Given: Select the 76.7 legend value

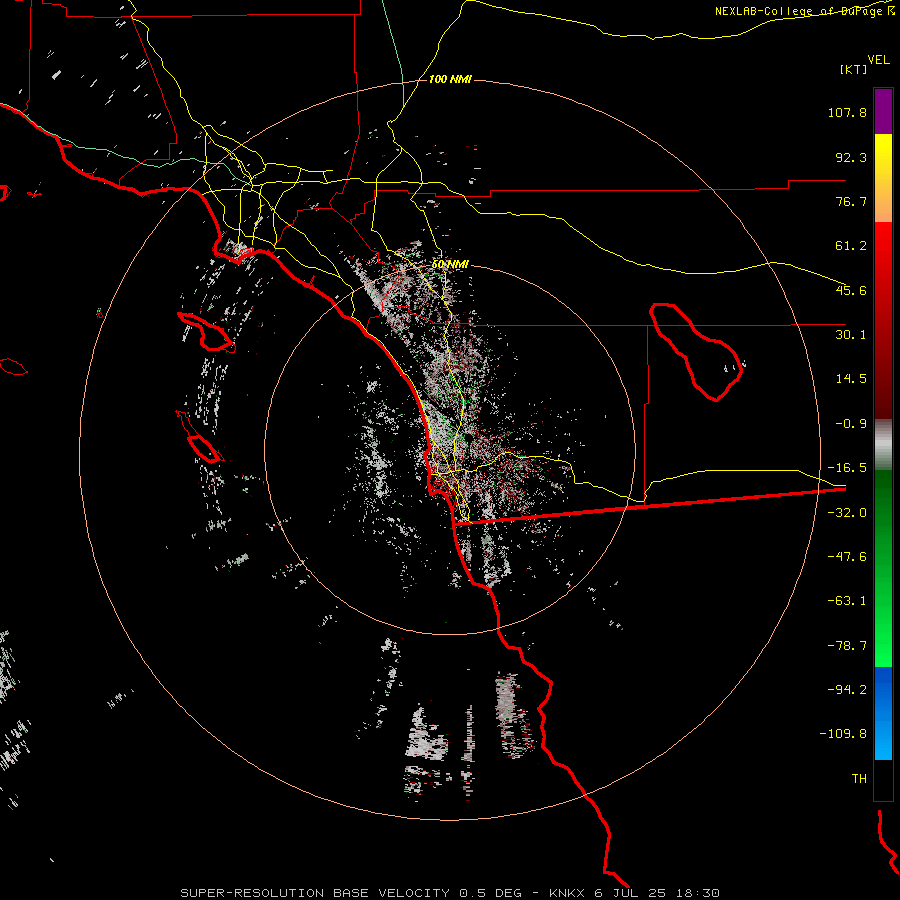Looking at the screenshot, I should pyautogui.click(x=851, y=201).
